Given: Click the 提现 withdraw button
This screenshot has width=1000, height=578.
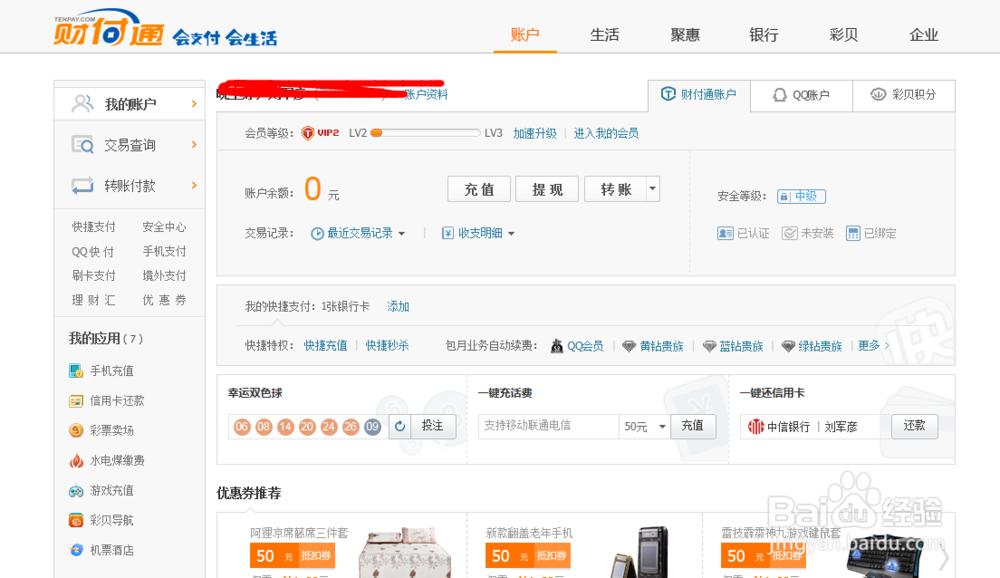Looking at the screenshot, I should coord(546,188).
